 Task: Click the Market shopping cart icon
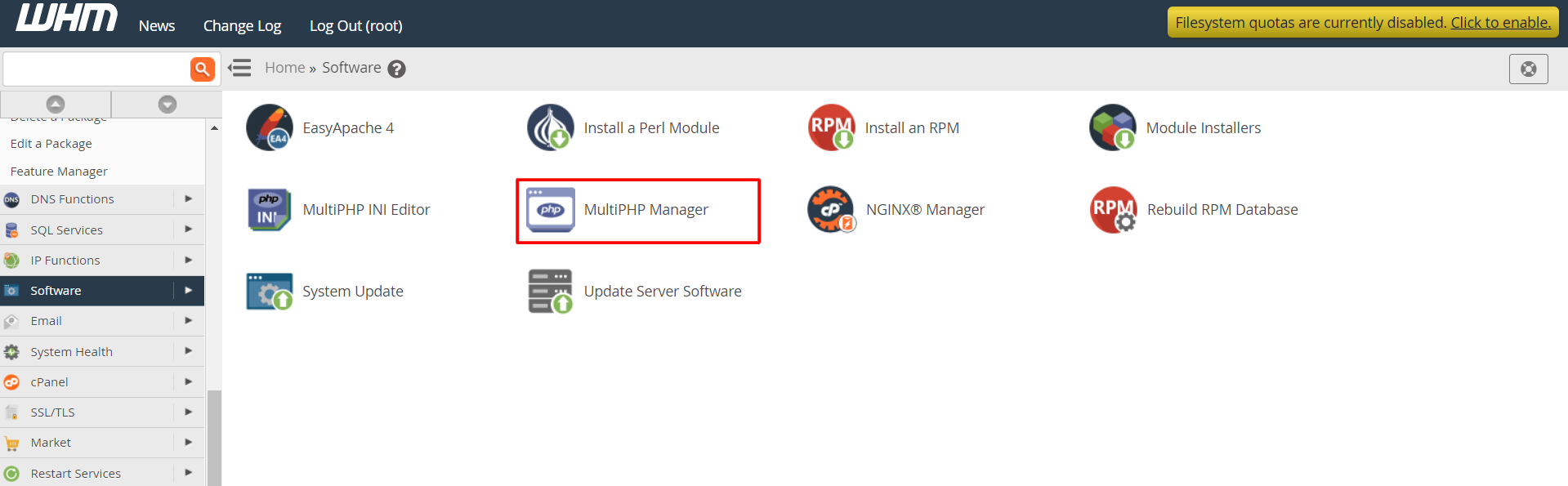[x=11, y=444]
